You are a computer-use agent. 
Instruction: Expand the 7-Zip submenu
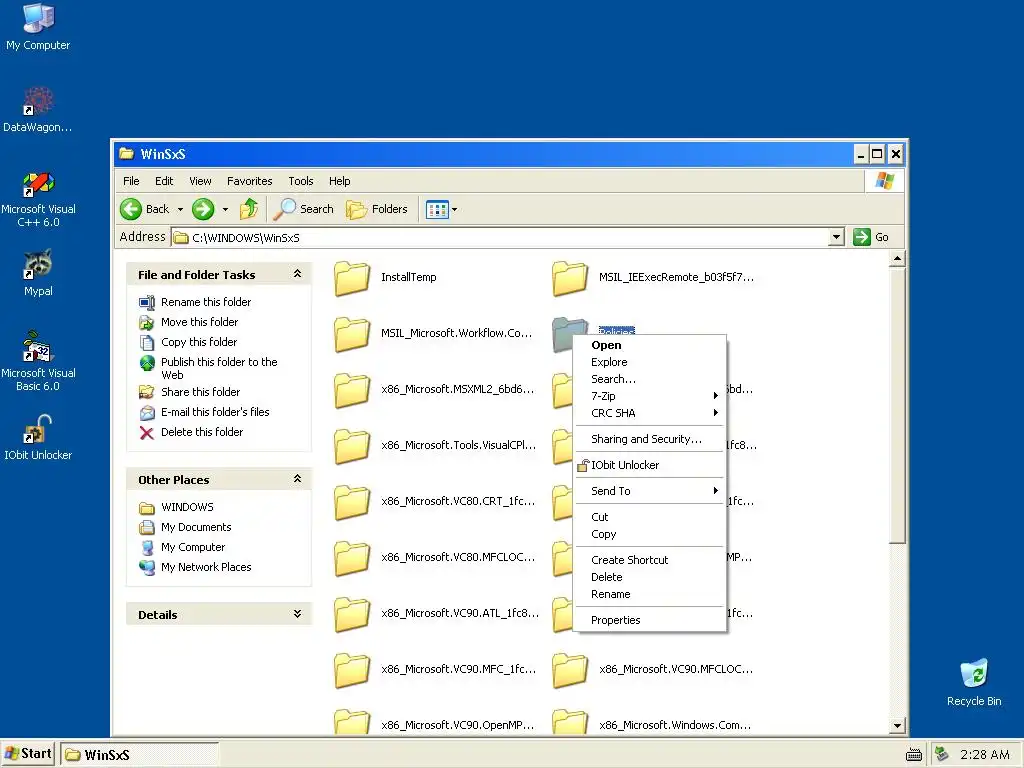pos(650,396)
